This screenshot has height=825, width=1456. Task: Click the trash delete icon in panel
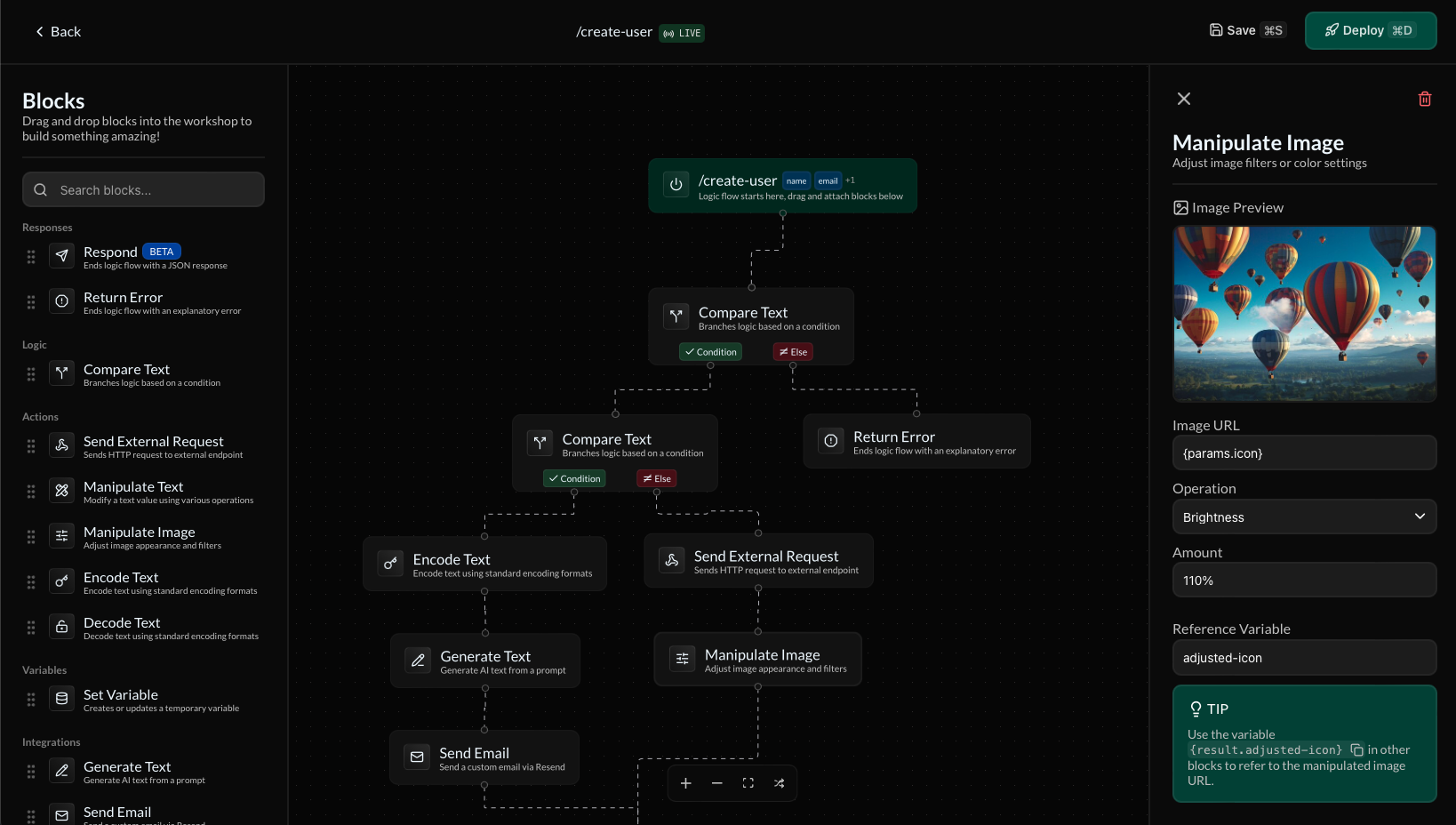1424,99
